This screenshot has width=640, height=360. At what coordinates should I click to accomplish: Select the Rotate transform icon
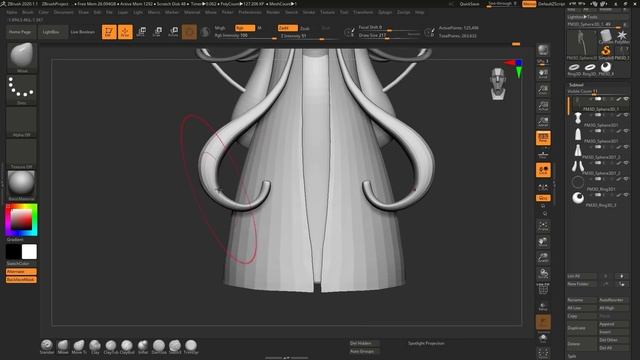(x=173, y=32)
